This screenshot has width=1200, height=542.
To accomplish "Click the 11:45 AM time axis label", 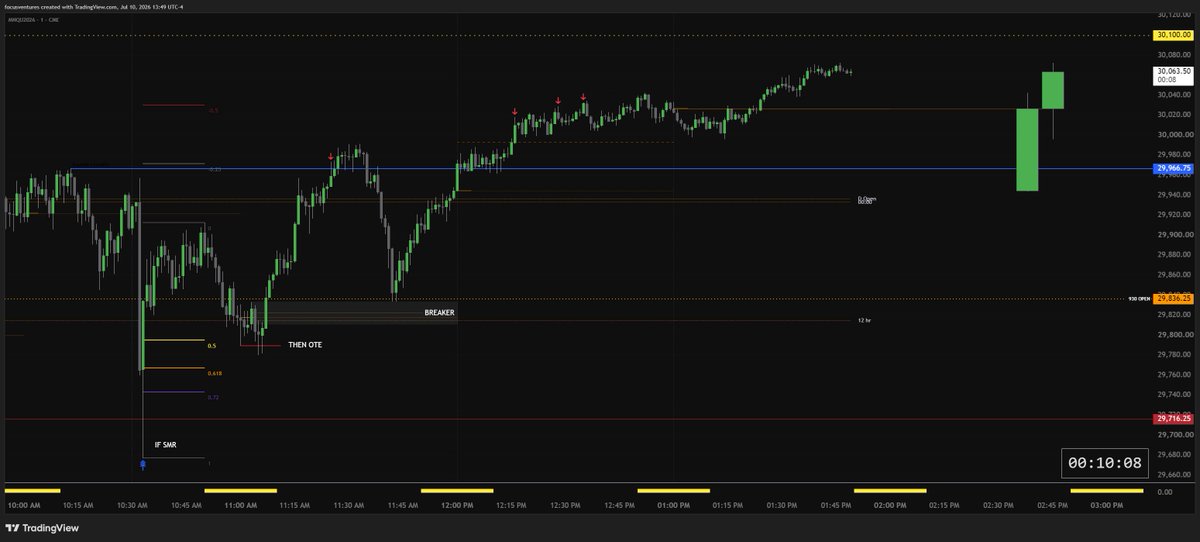I will tap(402, 505).
